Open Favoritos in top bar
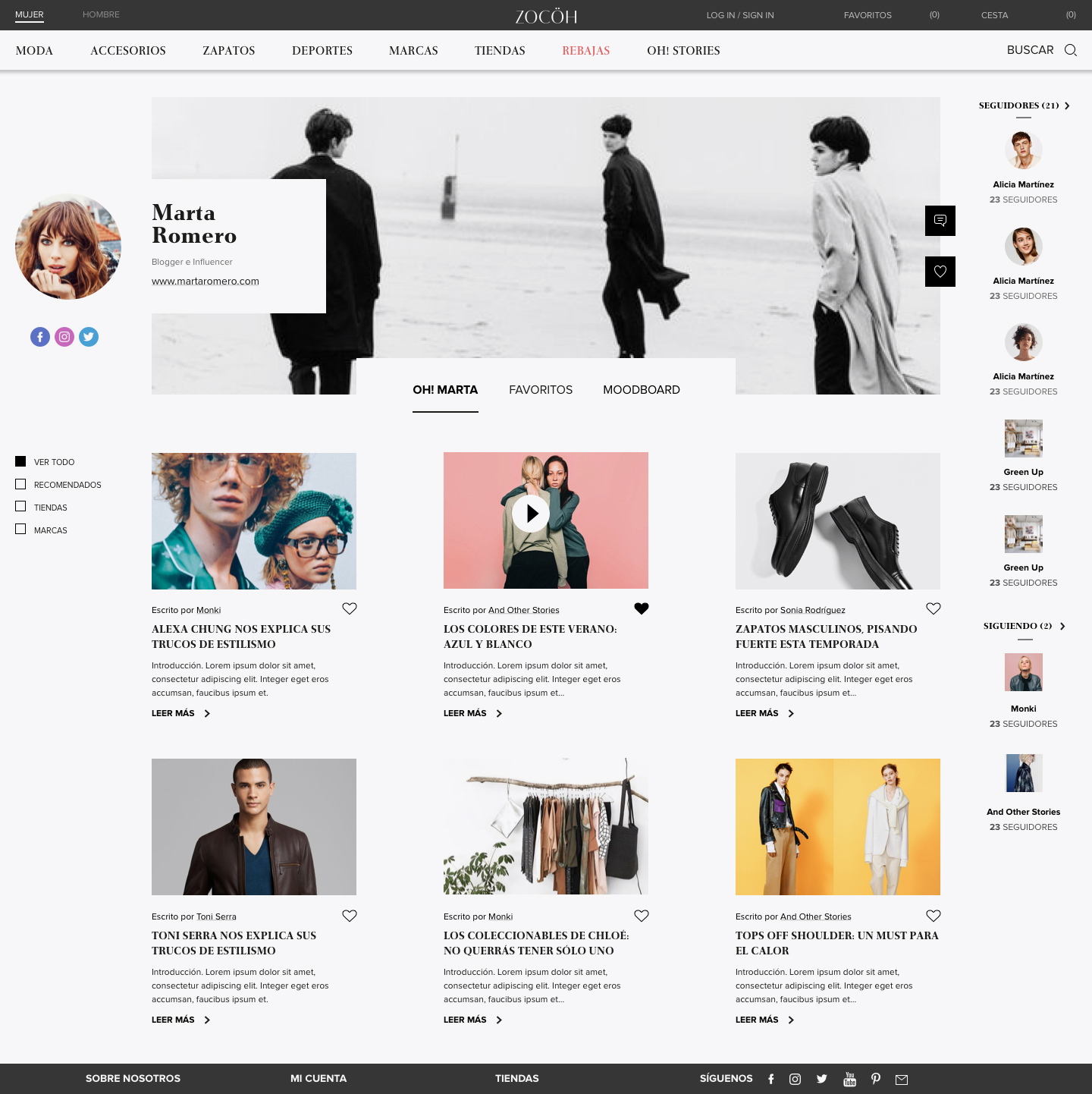The height and width of the screenshot is (1094, 1092). coord(868,15)
